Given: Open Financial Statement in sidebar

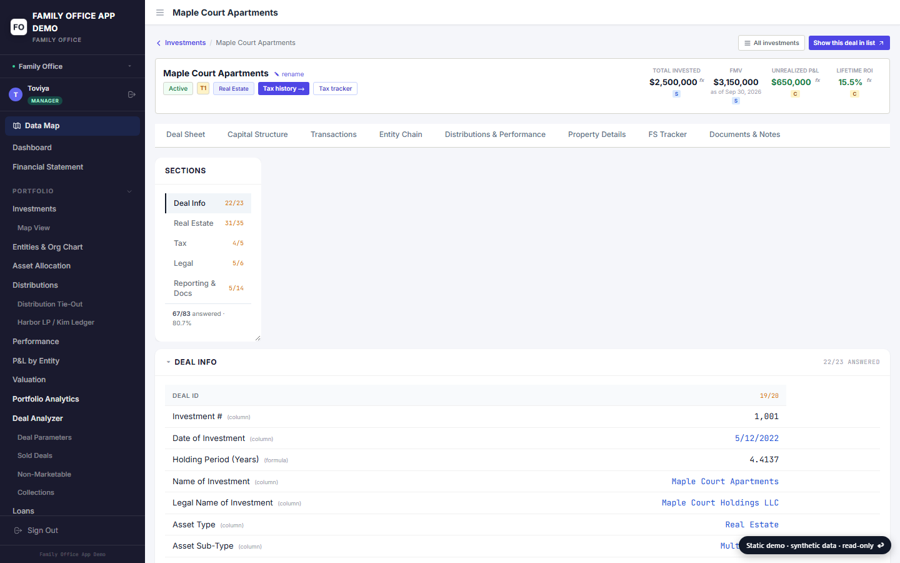Looking at the screenshot, I should (48, 167).
